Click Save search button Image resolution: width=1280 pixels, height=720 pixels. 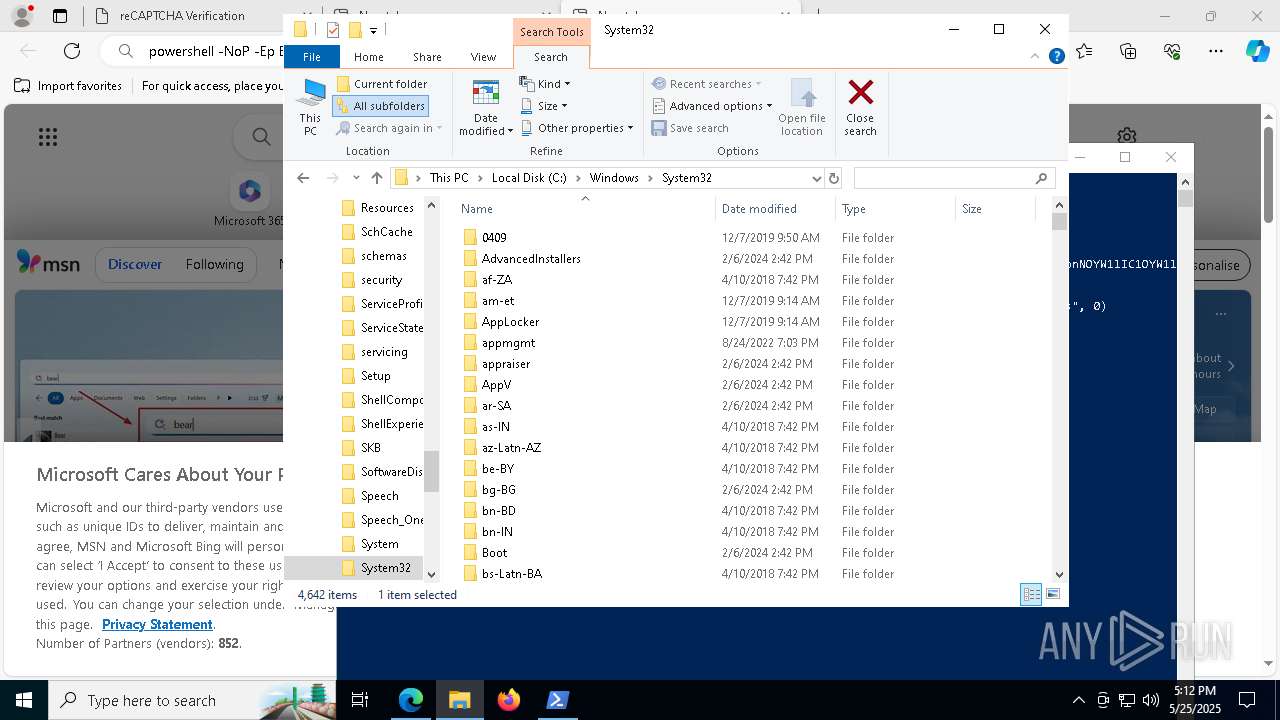(690, 128)
